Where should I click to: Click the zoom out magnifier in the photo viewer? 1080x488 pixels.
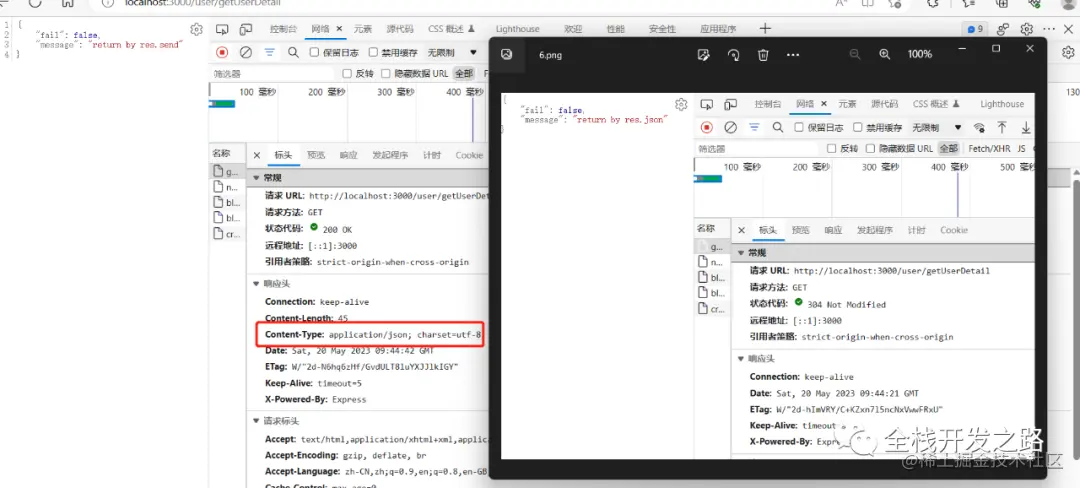[x=855, y=54]
